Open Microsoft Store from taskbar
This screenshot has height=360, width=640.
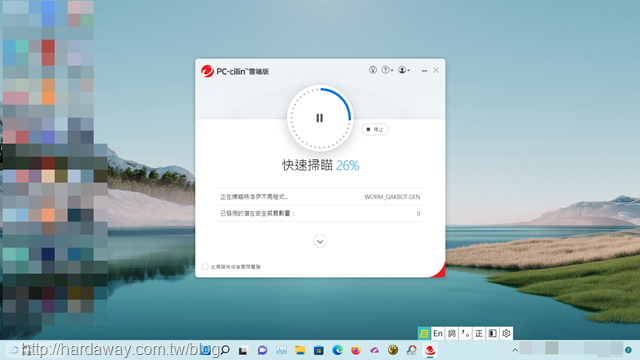[319, 350]
